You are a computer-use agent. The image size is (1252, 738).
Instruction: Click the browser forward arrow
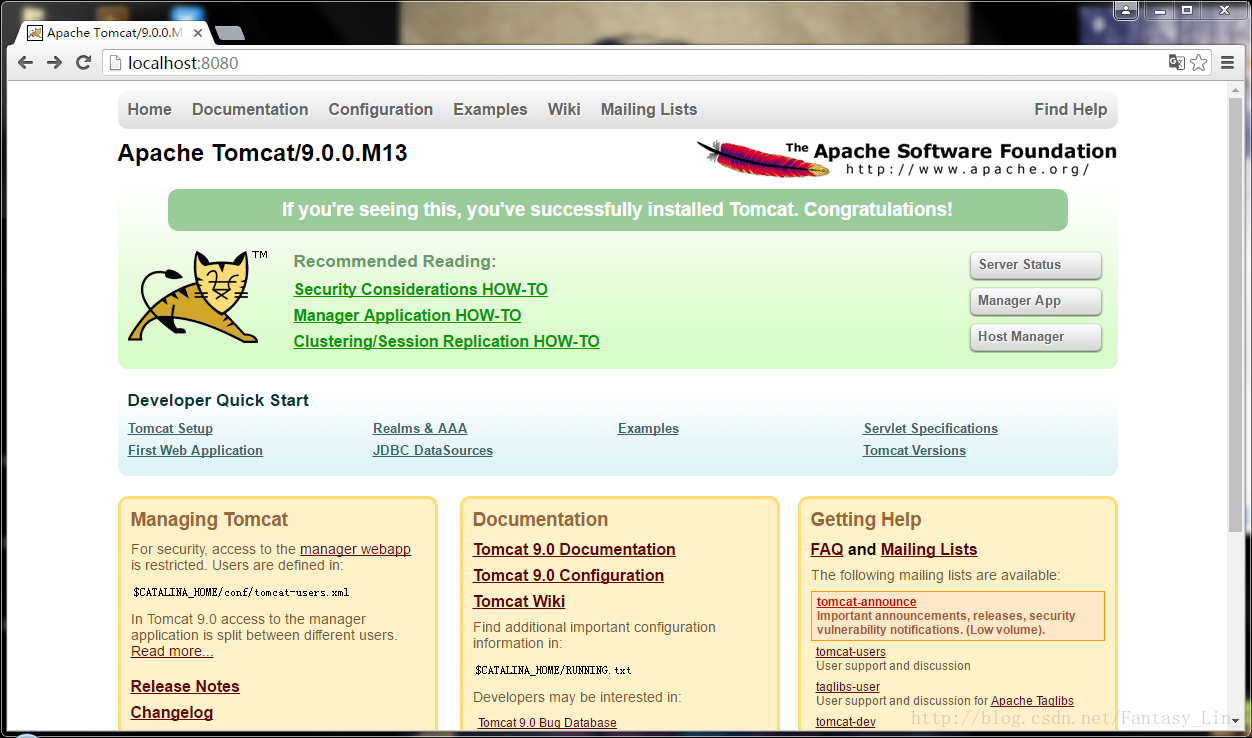click(55, 63)
